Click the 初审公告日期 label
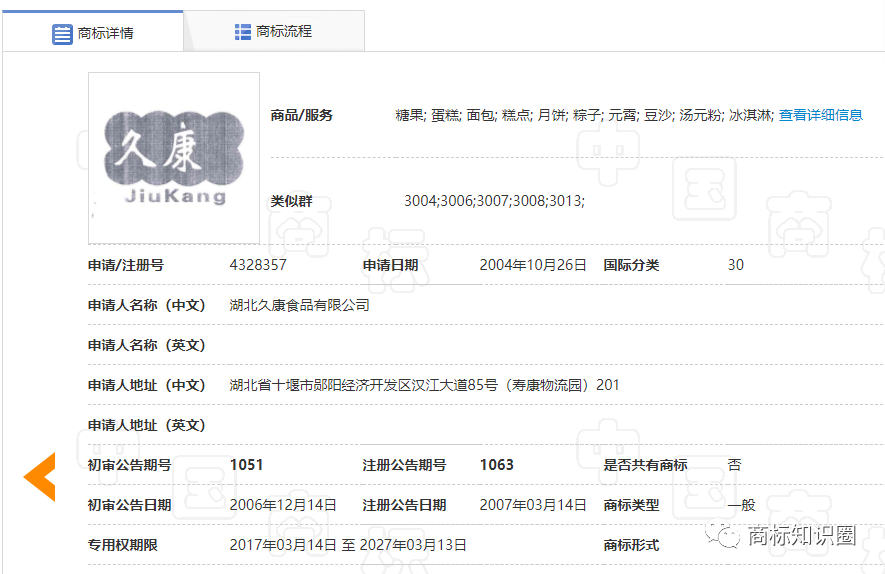 click(129, 505)
